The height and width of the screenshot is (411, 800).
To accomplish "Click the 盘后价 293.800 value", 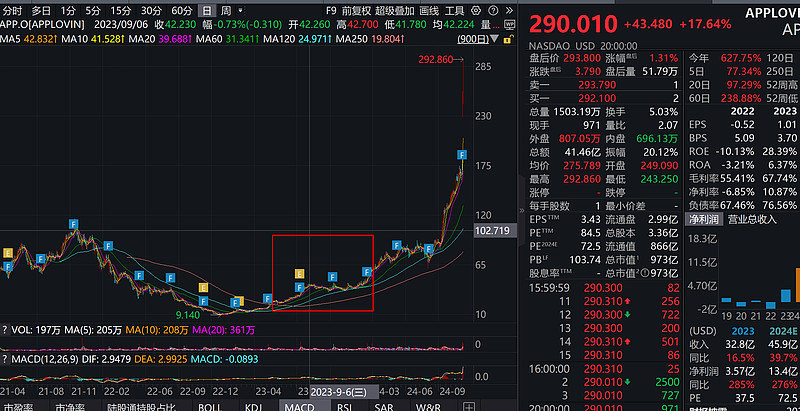I will click(x=582, y=58).
